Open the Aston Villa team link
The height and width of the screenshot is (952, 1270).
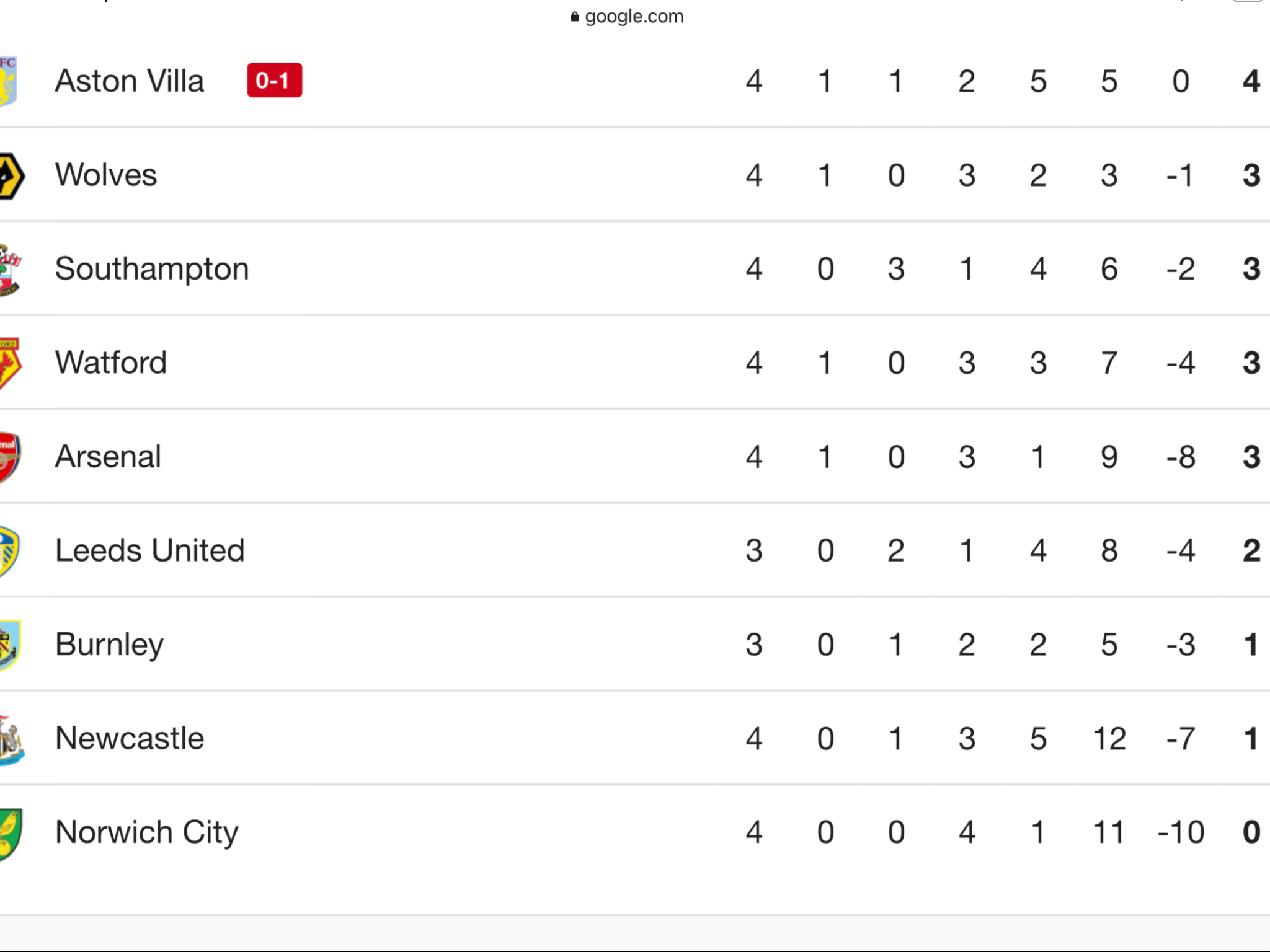130,81
